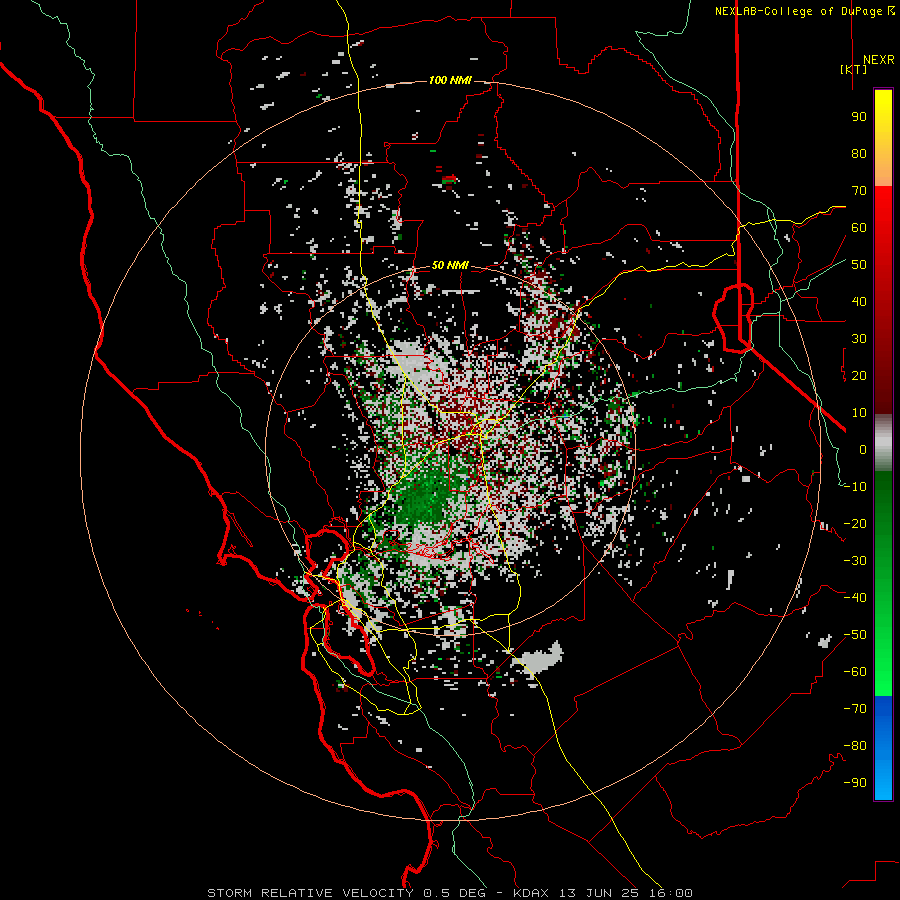The width and height of the screenshot is (900, 900).
Task: Click the 60 value on the velocity scale
Action: point(859,228)
